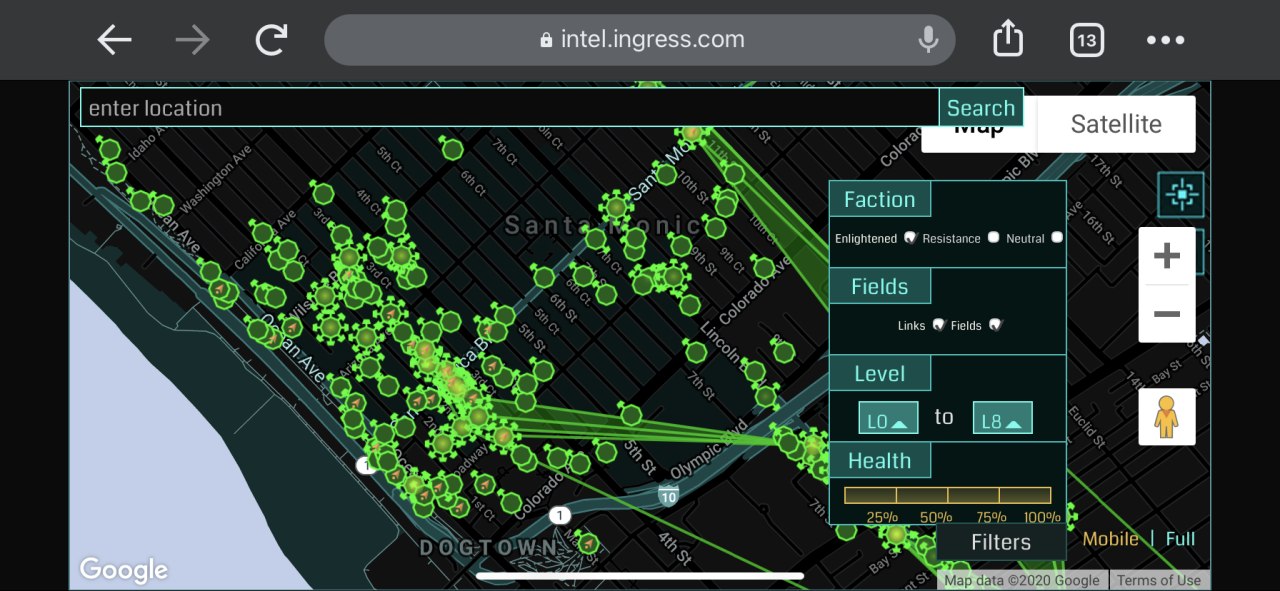Pick up the Street View pegman
Viewport: 1280px width, 591px height.
(x=1166, y=417)
